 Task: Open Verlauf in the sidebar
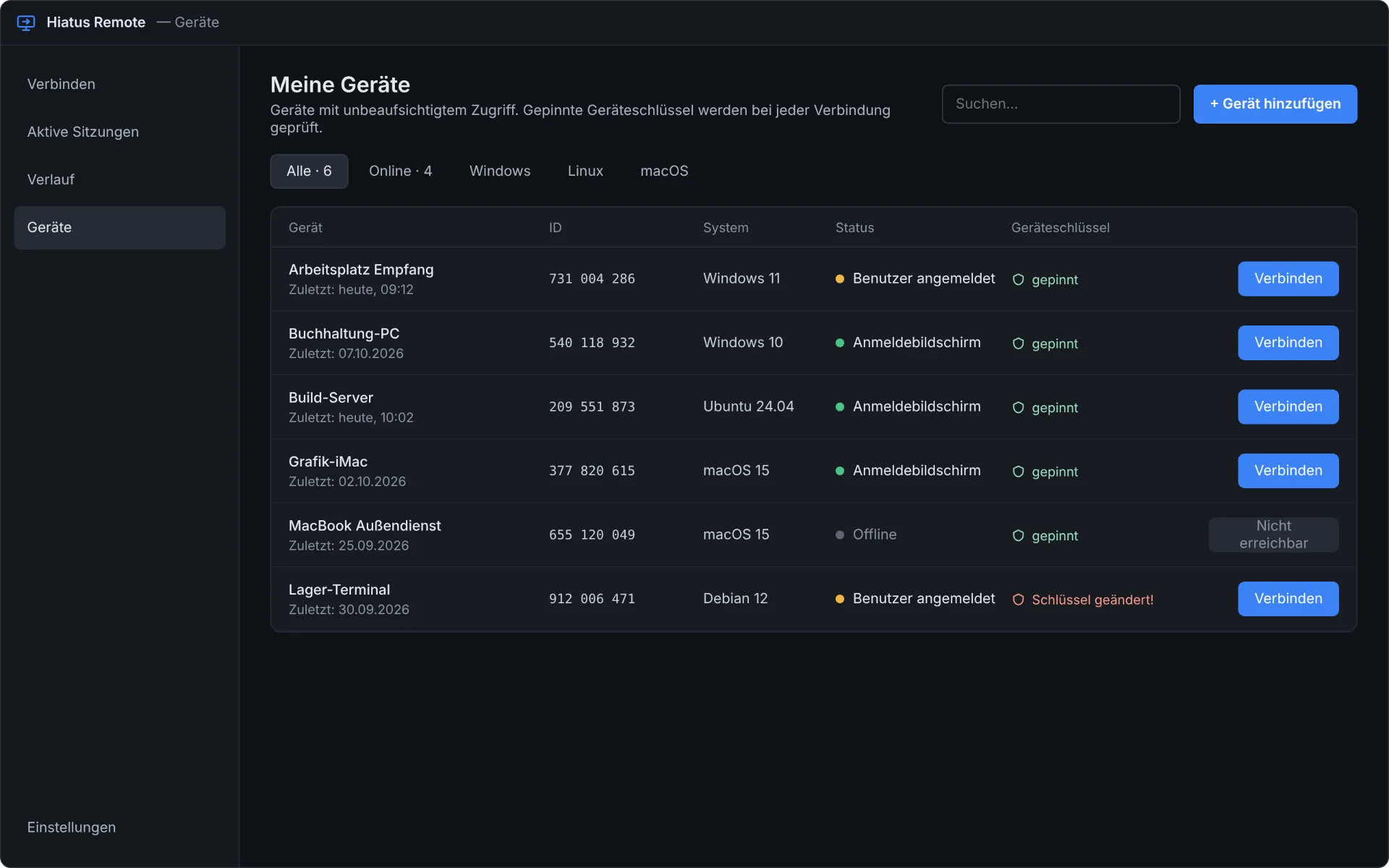pyautogui.click(x=120, y=179)
